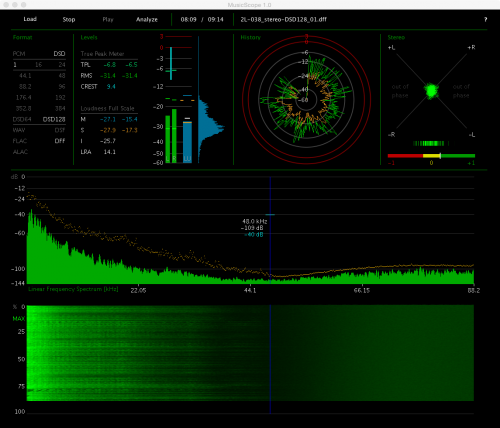
Task: Click the file name 2L-038_stereo-DSD128_01.dff
Action: [283, 20]
